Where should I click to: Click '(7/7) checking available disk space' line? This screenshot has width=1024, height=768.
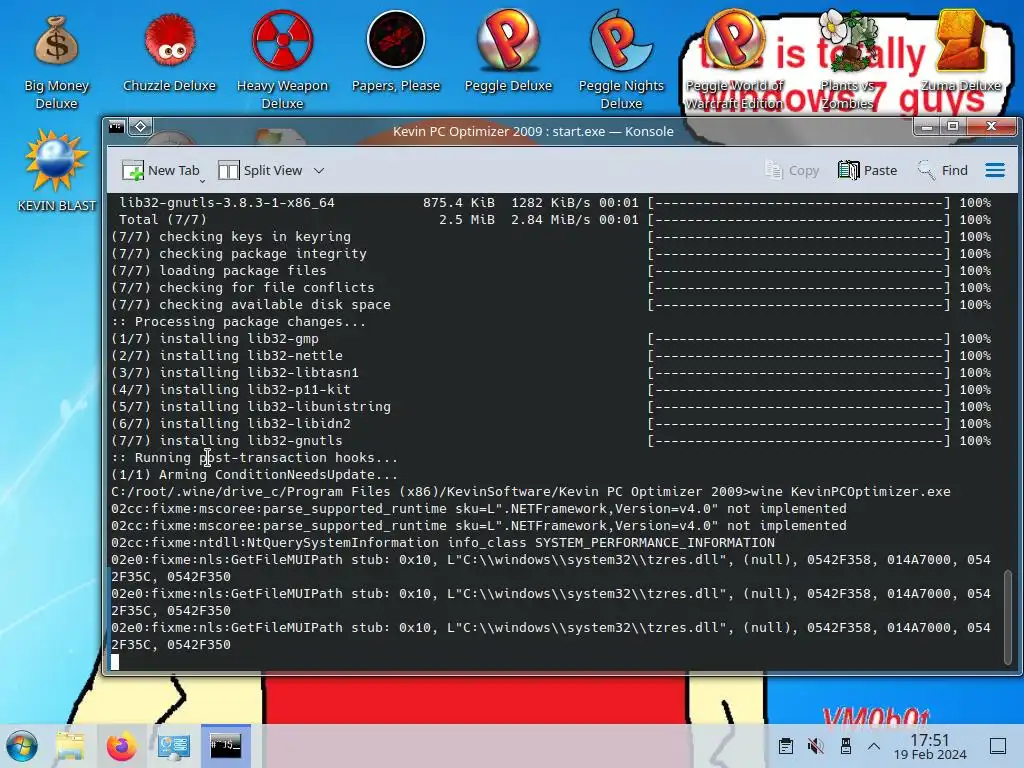(x=251, y=305)
